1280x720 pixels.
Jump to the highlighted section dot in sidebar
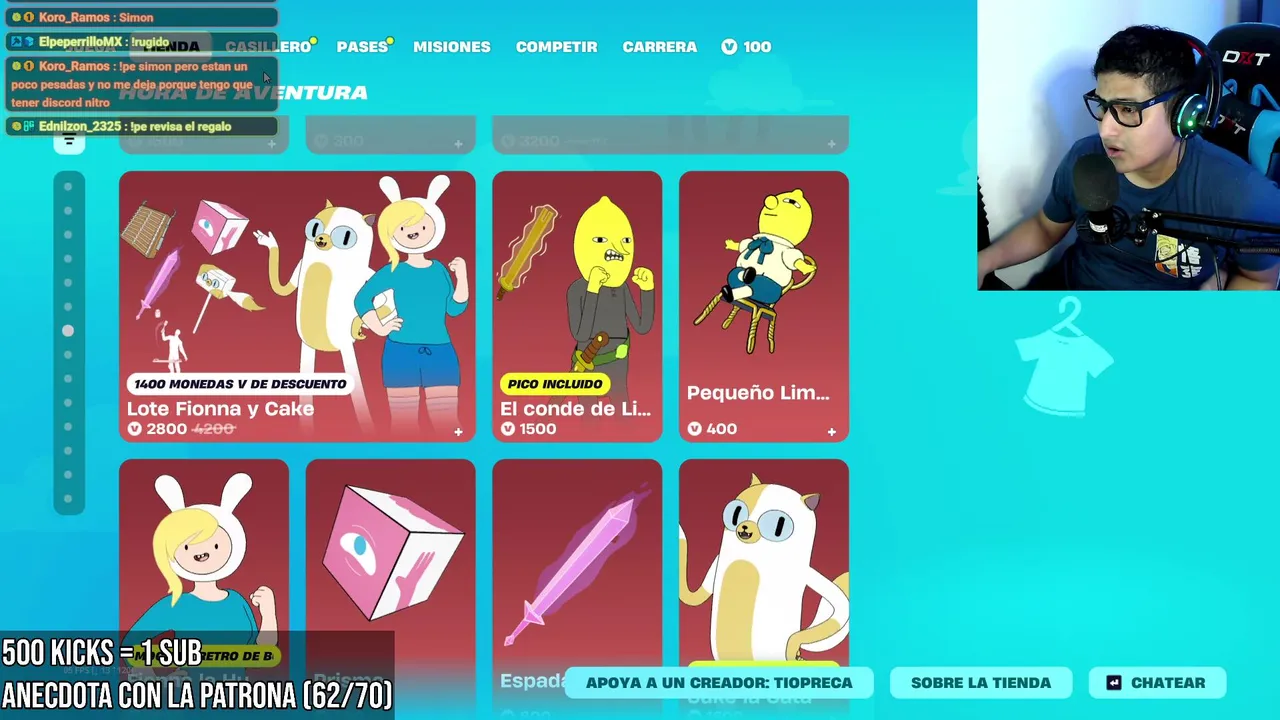click(68, 330)
